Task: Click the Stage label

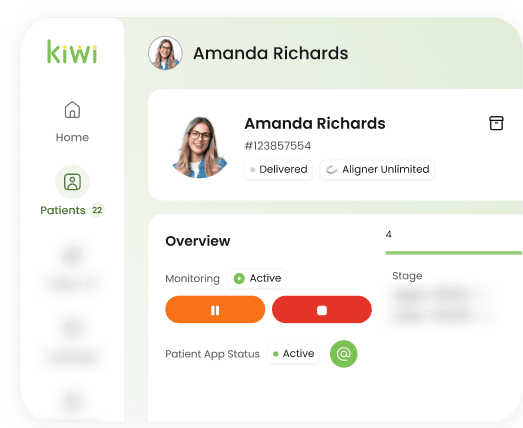Action: coord(407,276)
